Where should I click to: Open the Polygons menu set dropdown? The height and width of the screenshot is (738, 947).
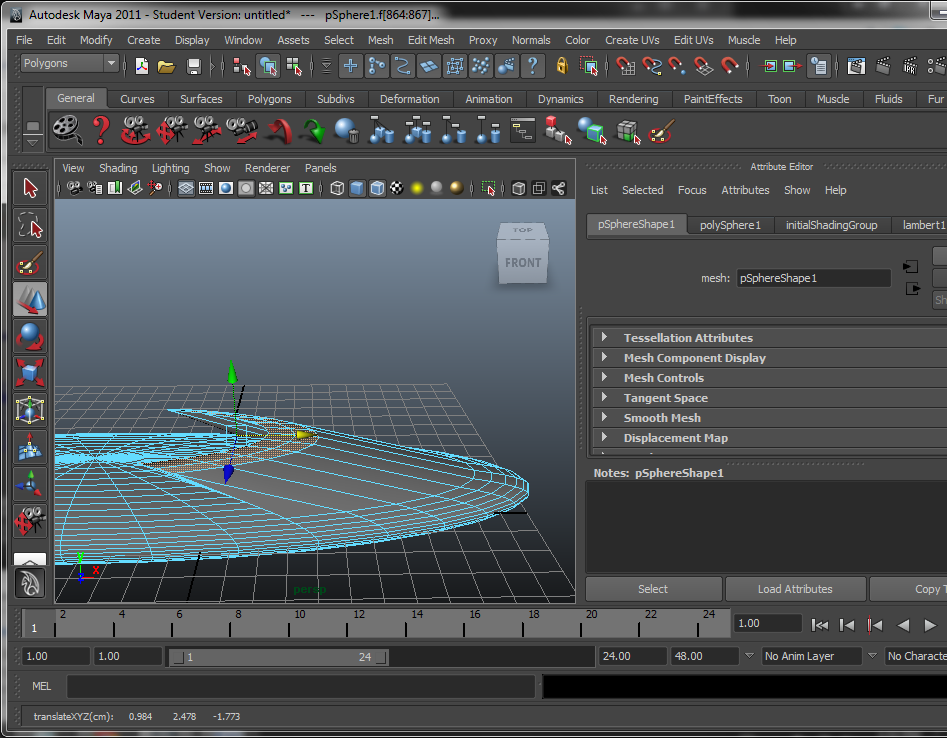(x=69, y=63)
